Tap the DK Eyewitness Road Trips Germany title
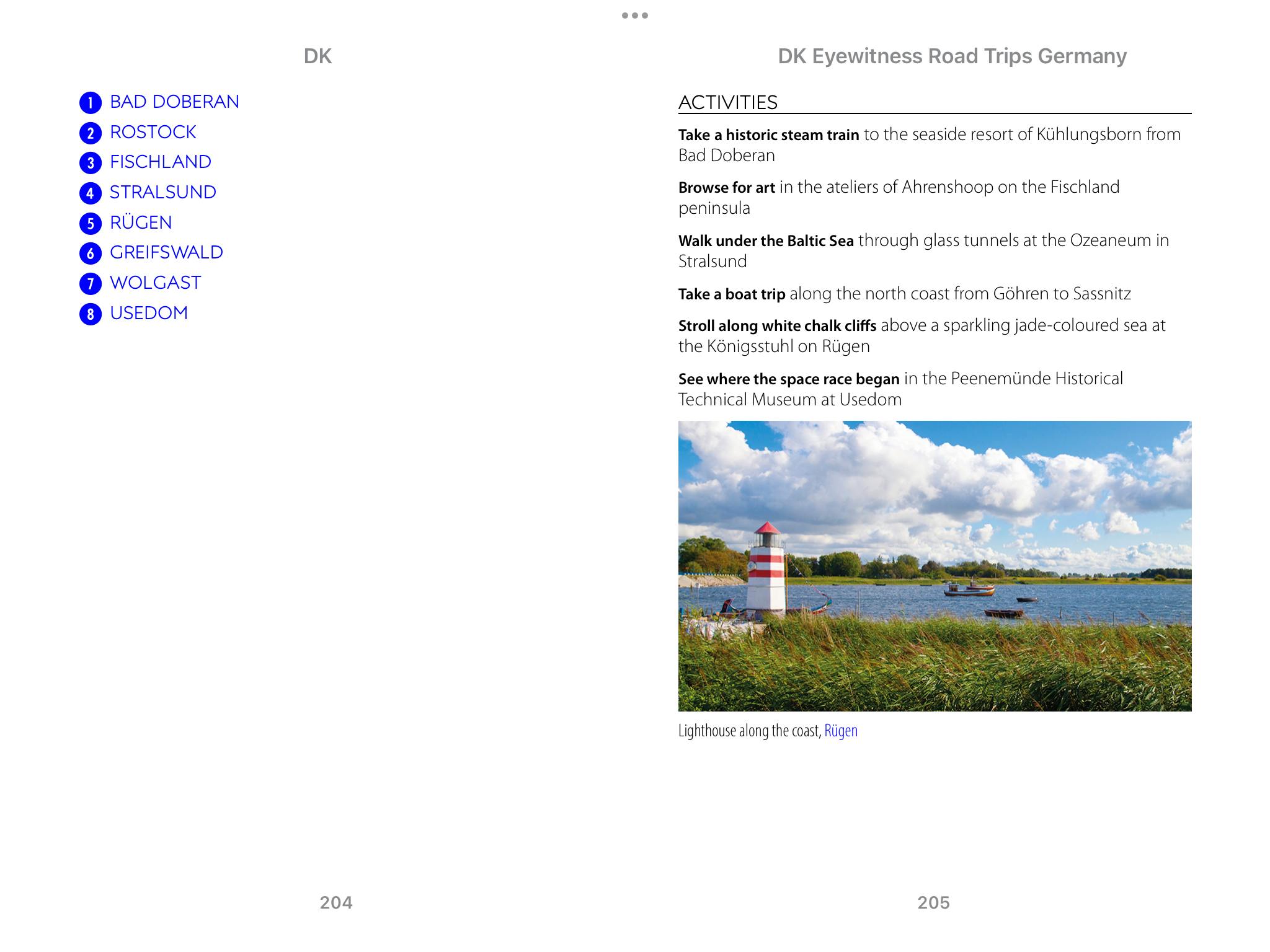The height and width of the screenshot is (952, 1270). [x=952, y=56]
